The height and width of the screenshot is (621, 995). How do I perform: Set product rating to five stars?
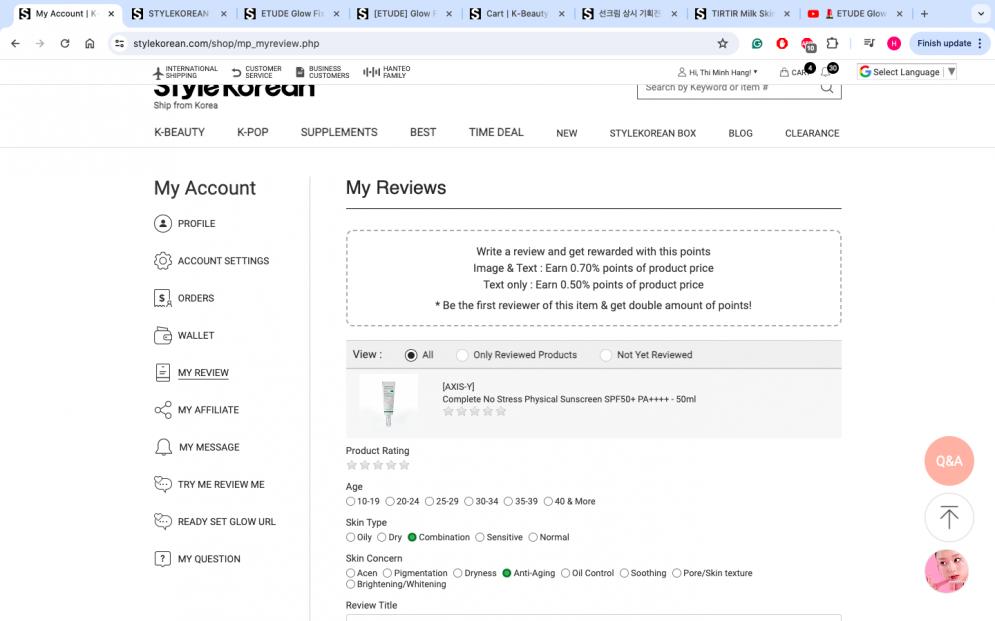click(x=404, y=465)
